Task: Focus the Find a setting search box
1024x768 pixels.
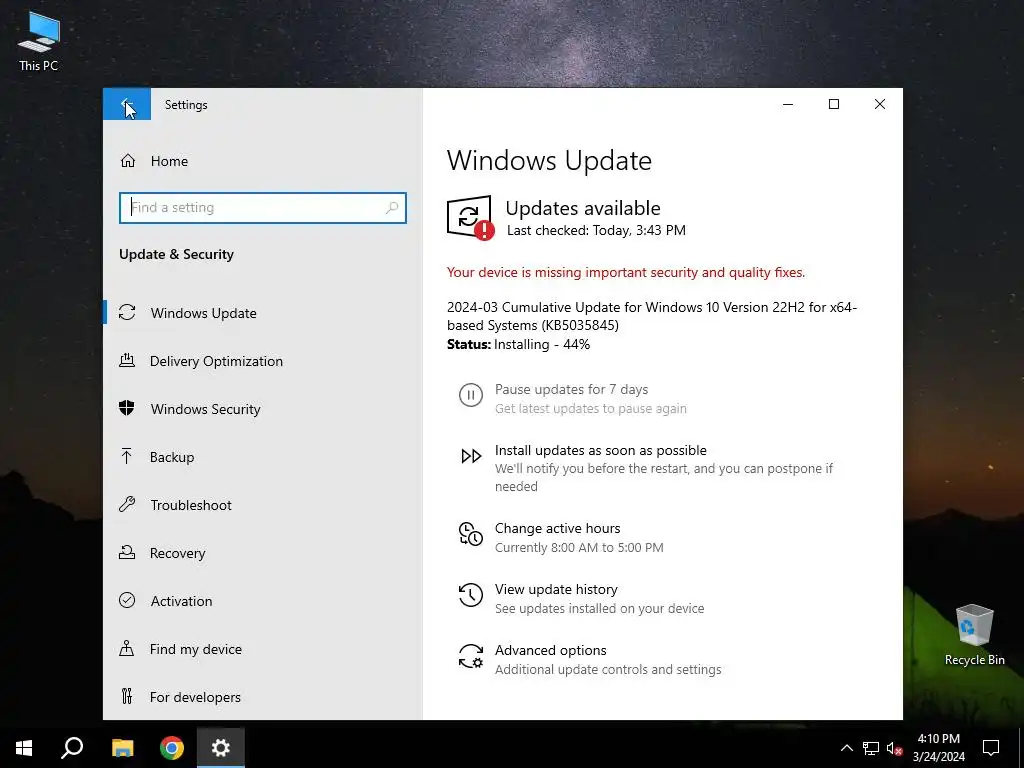Action: coord(263,208)
